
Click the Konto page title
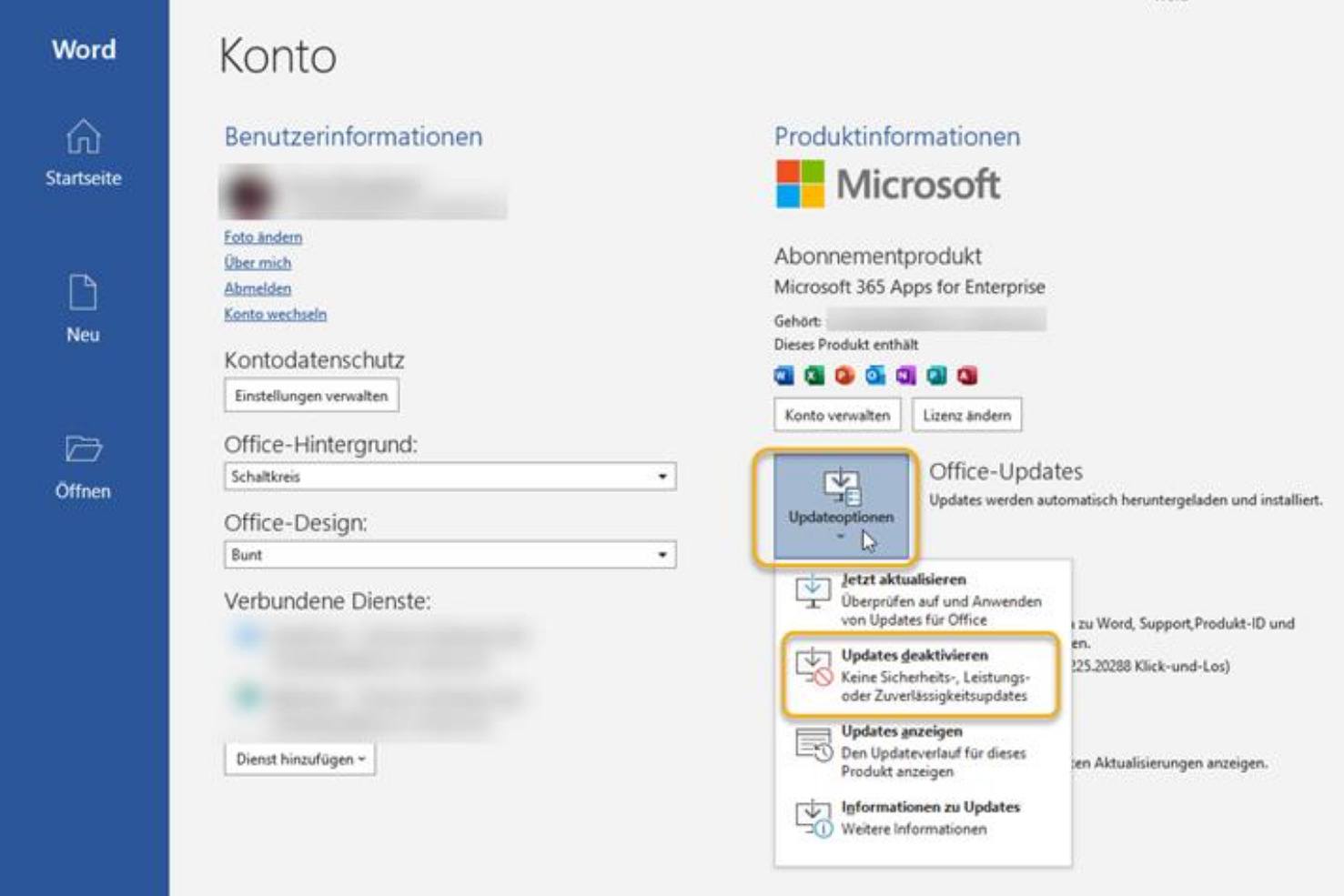[x=278, y=56]
